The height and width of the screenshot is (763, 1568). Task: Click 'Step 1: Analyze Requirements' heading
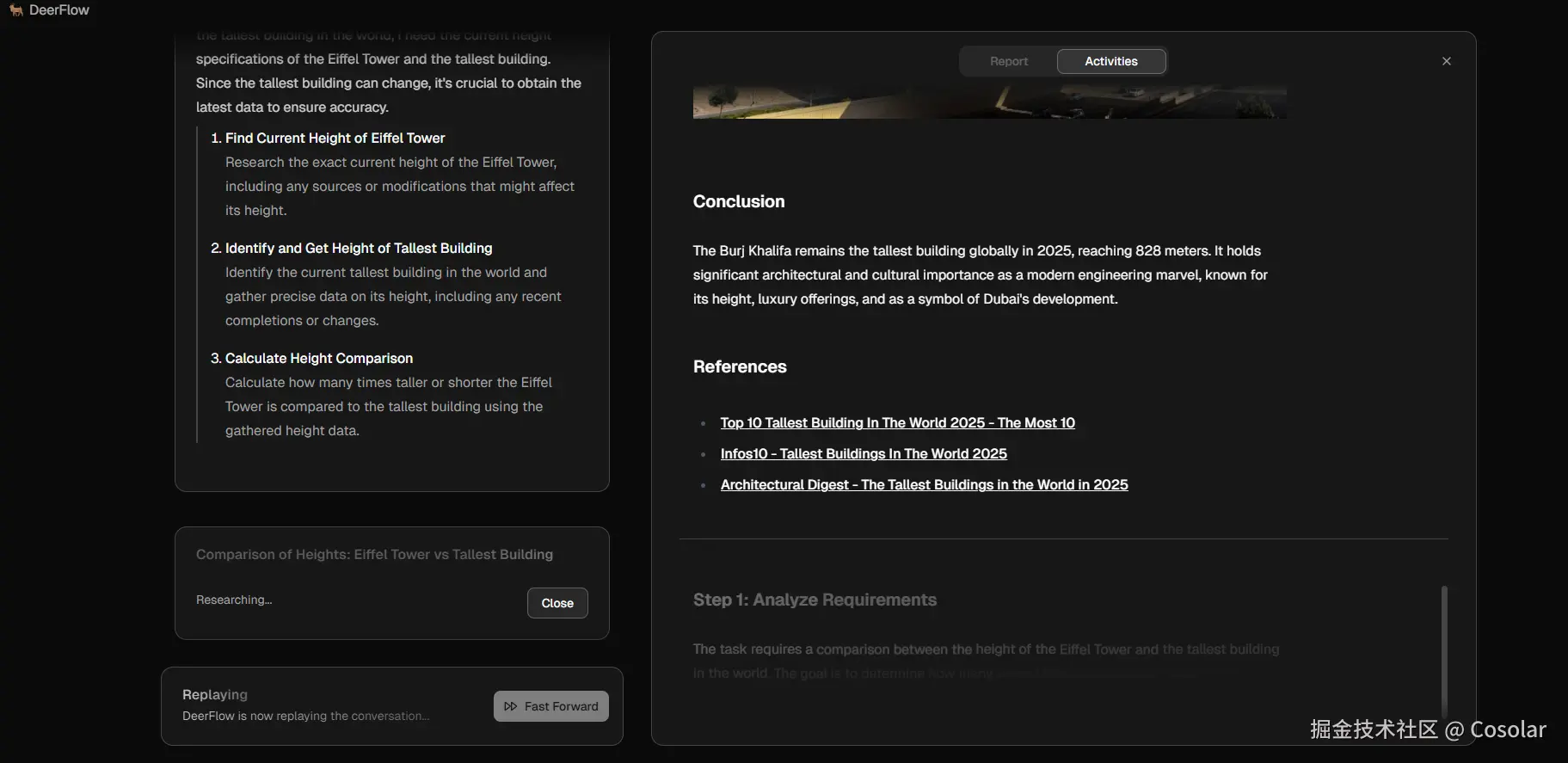pyautogui.click(x=815, y=600)
